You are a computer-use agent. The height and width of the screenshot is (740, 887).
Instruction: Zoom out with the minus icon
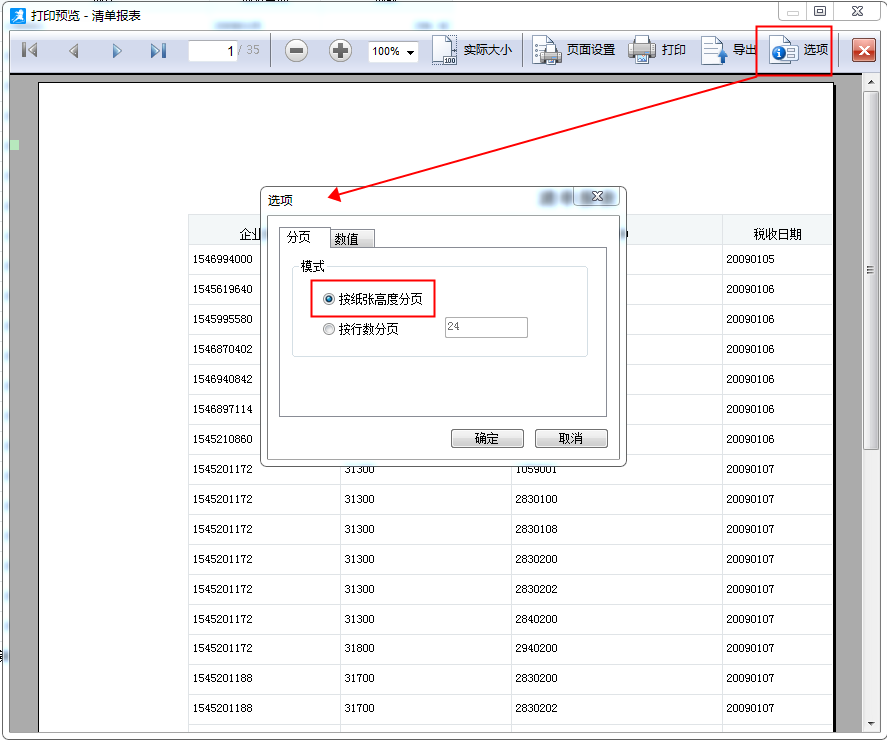296,50
